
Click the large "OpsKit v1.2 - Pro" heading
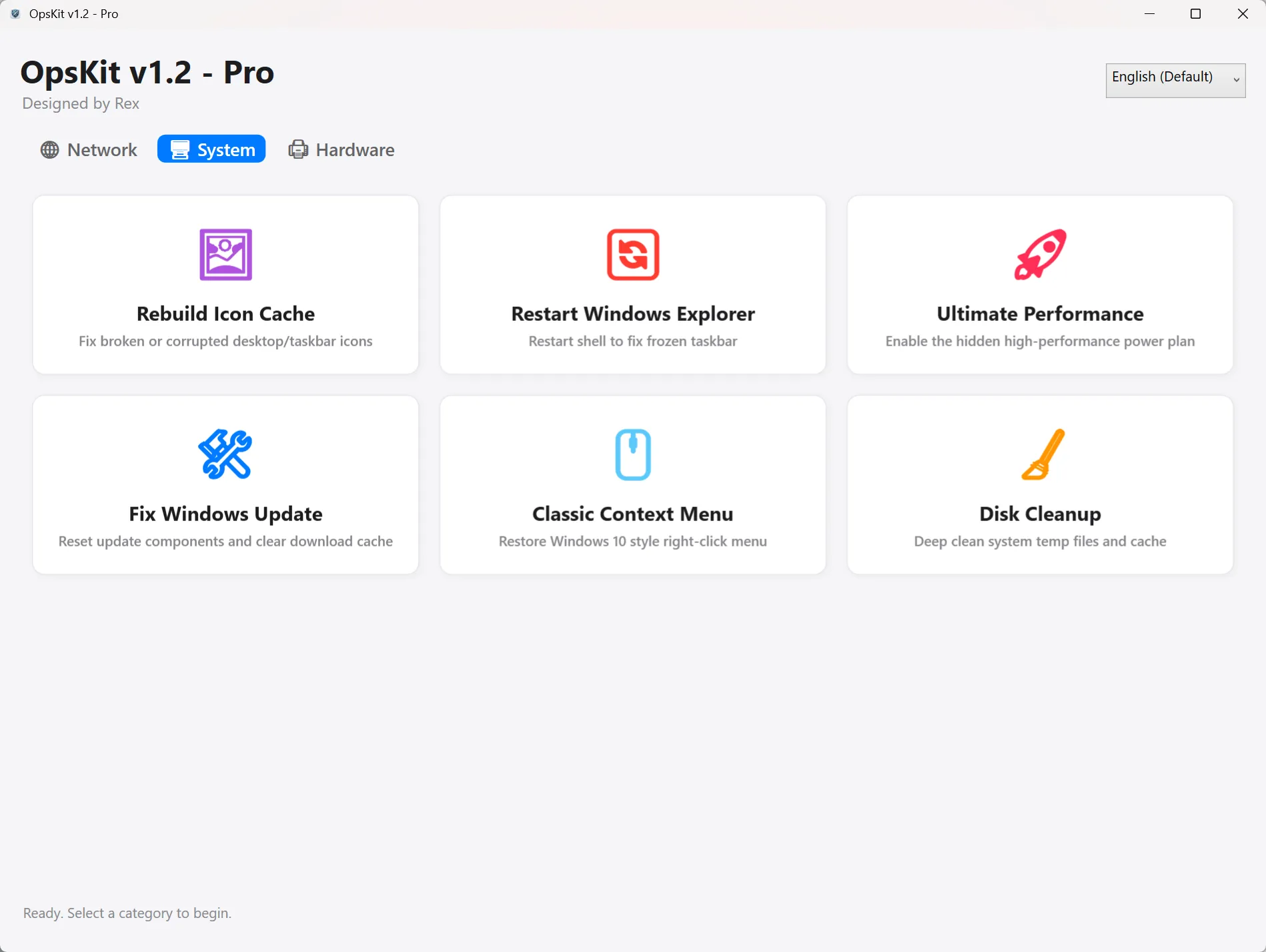147,72
